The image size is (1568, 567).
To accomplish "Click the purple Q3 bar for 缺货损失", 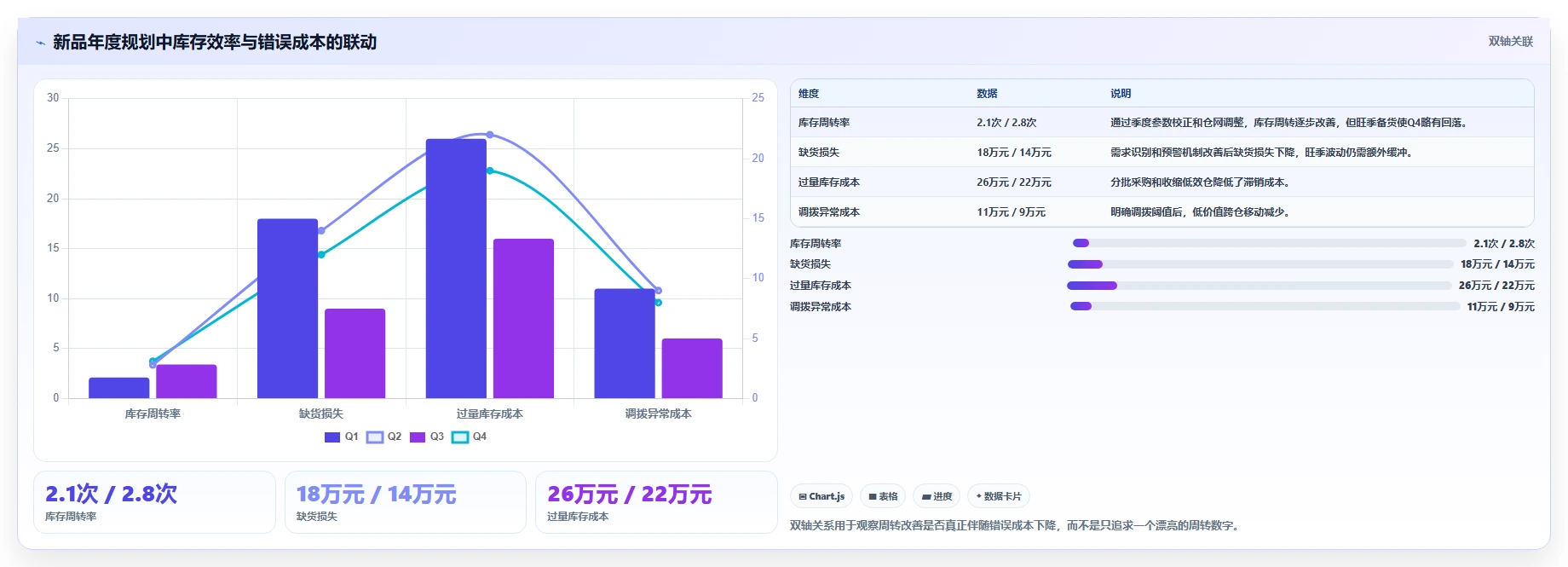I will coord(355,353).
